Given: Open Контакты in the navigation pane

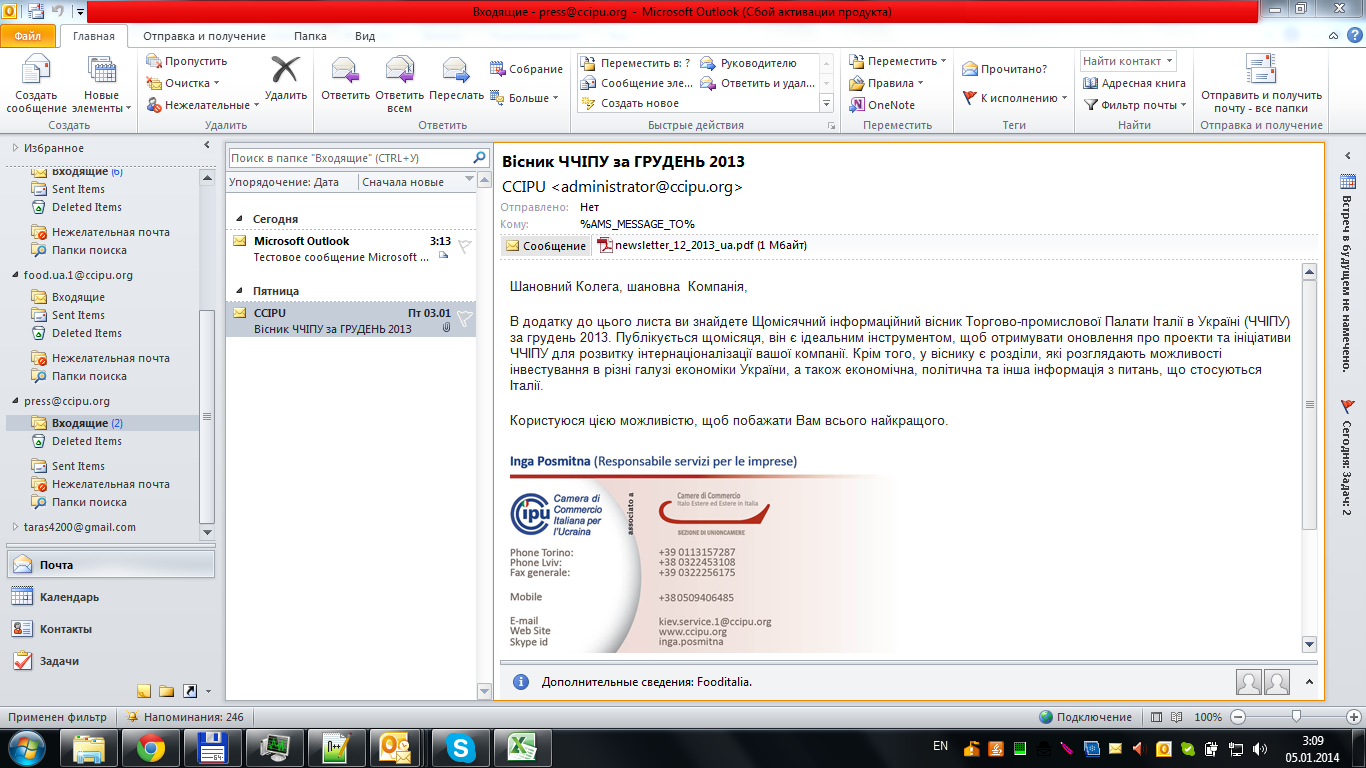Looking at the screenshot, I should pyautogui.click(x=110, y=629).
